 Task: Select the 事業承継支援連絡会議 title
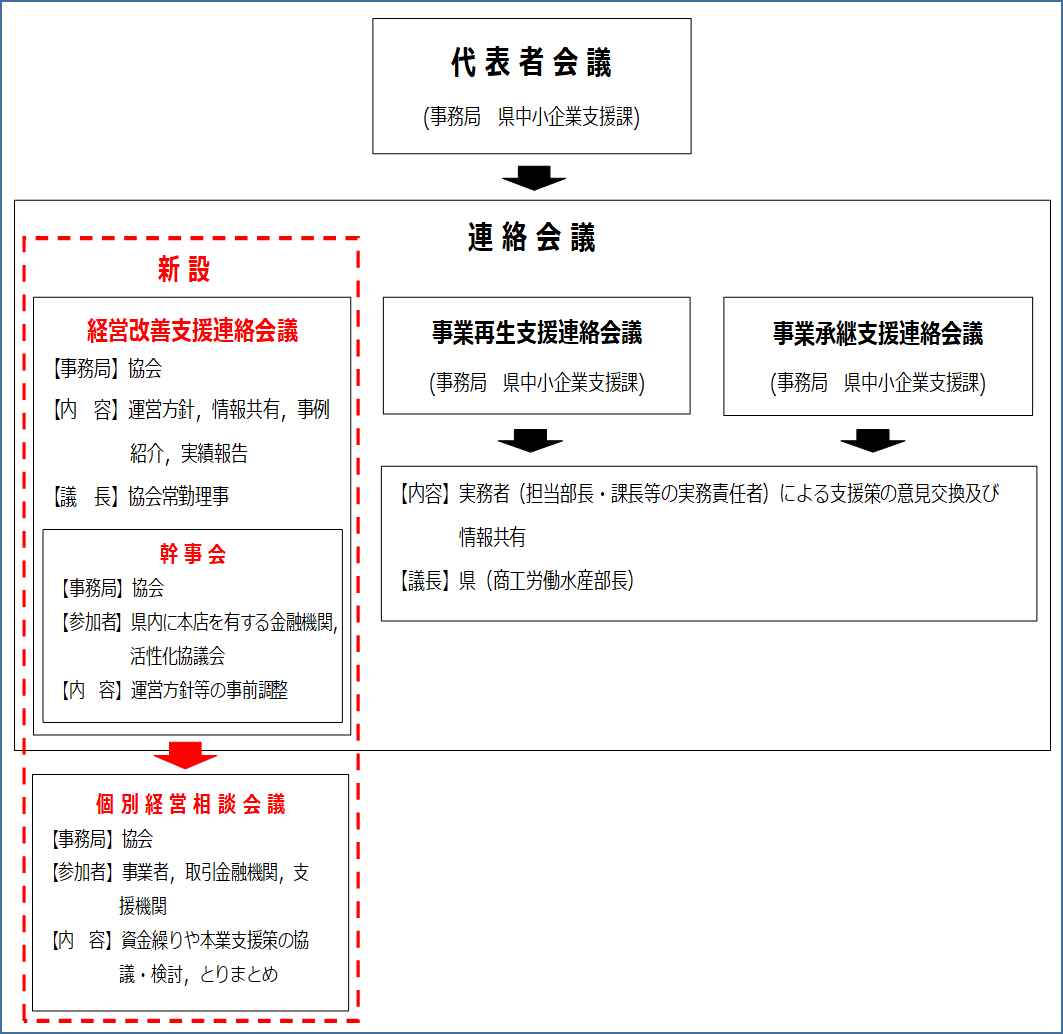[878, 333]
